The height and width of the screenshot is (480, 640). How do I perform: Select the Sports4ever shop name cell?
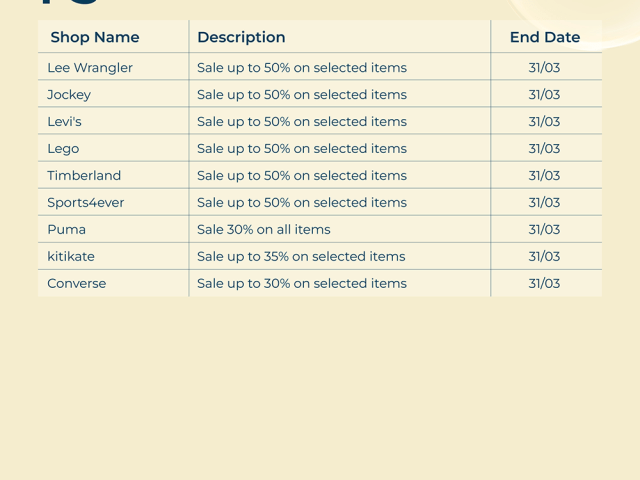click(86, 203)
